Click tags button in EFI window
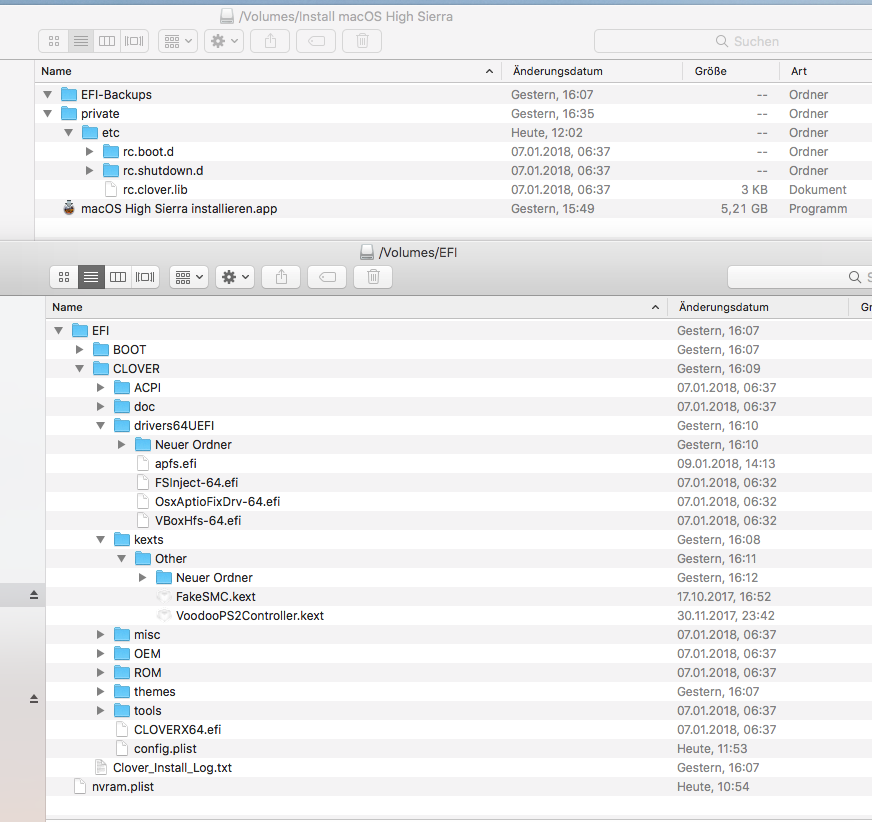Screen dimensions: 872x822 [x=327, y=277]
